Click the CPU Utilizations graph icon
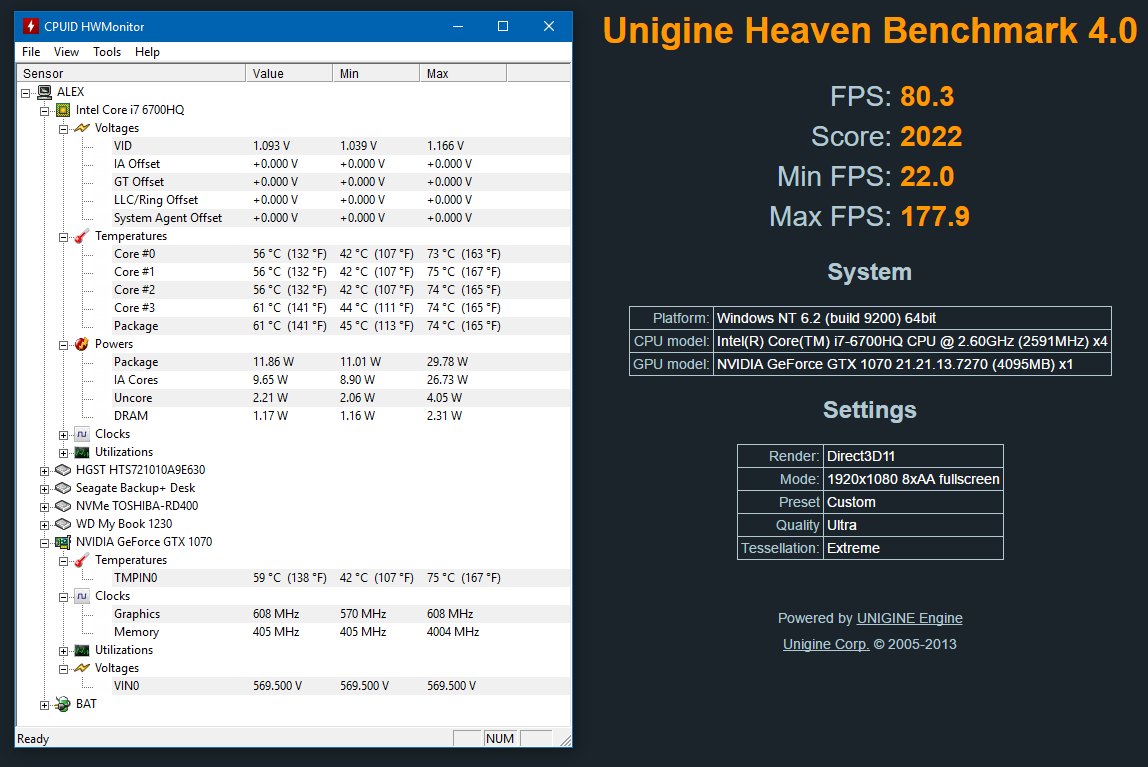The width and height of the screenshot is (1148, 767). 82,452
